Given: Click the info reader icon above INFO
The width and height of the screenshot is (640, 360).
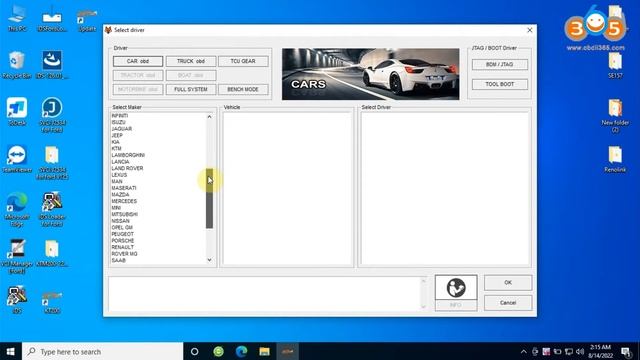Looking at the screenshot, I should pyautogui.click(x=456, y=287).
